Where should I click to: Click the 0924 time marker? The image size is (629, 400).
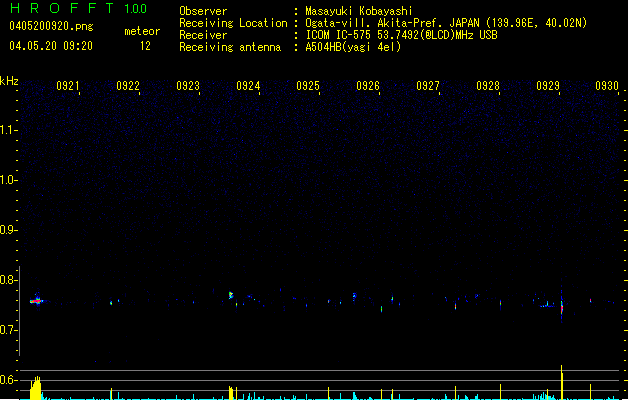(x=248, y=86)
